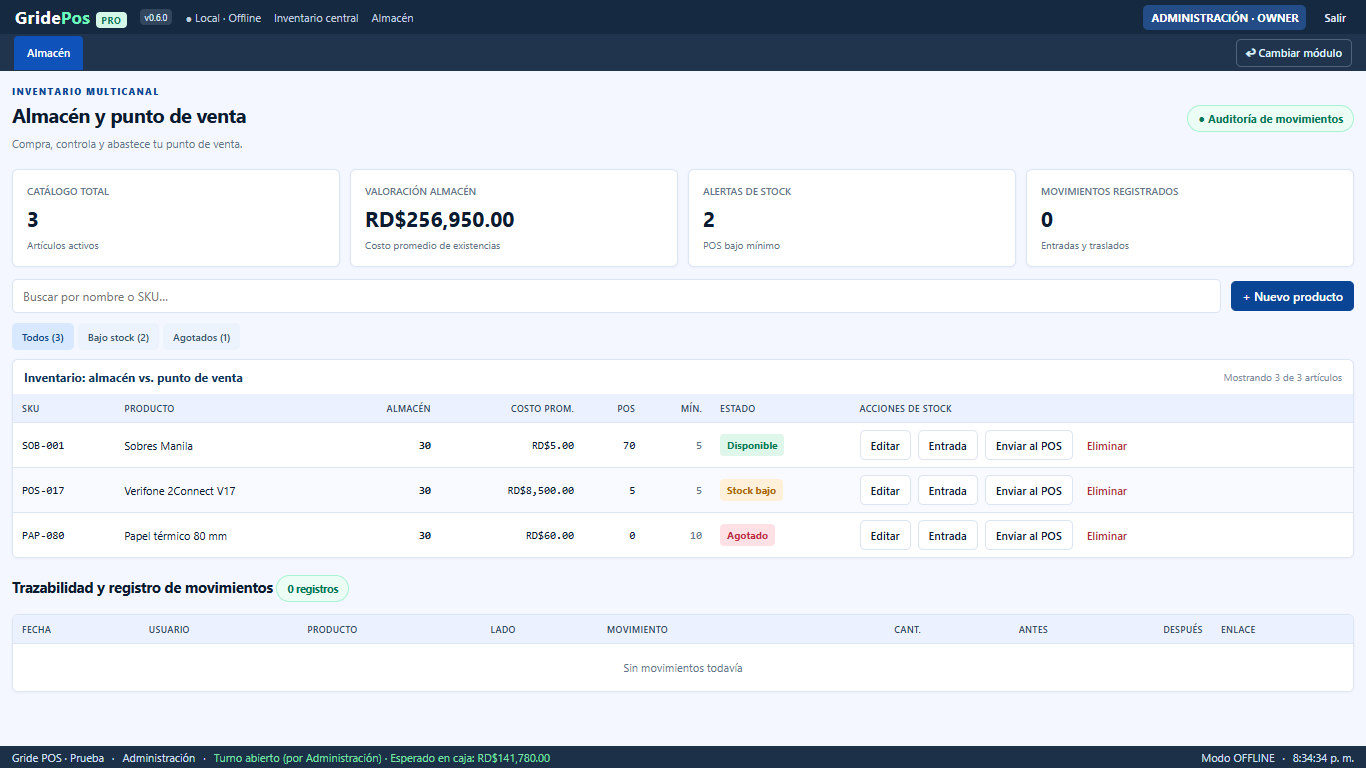The height and width of the screenshot is (768, 1366).
Task: Click Turno abierto status in footer
Action: pos(382,758)
